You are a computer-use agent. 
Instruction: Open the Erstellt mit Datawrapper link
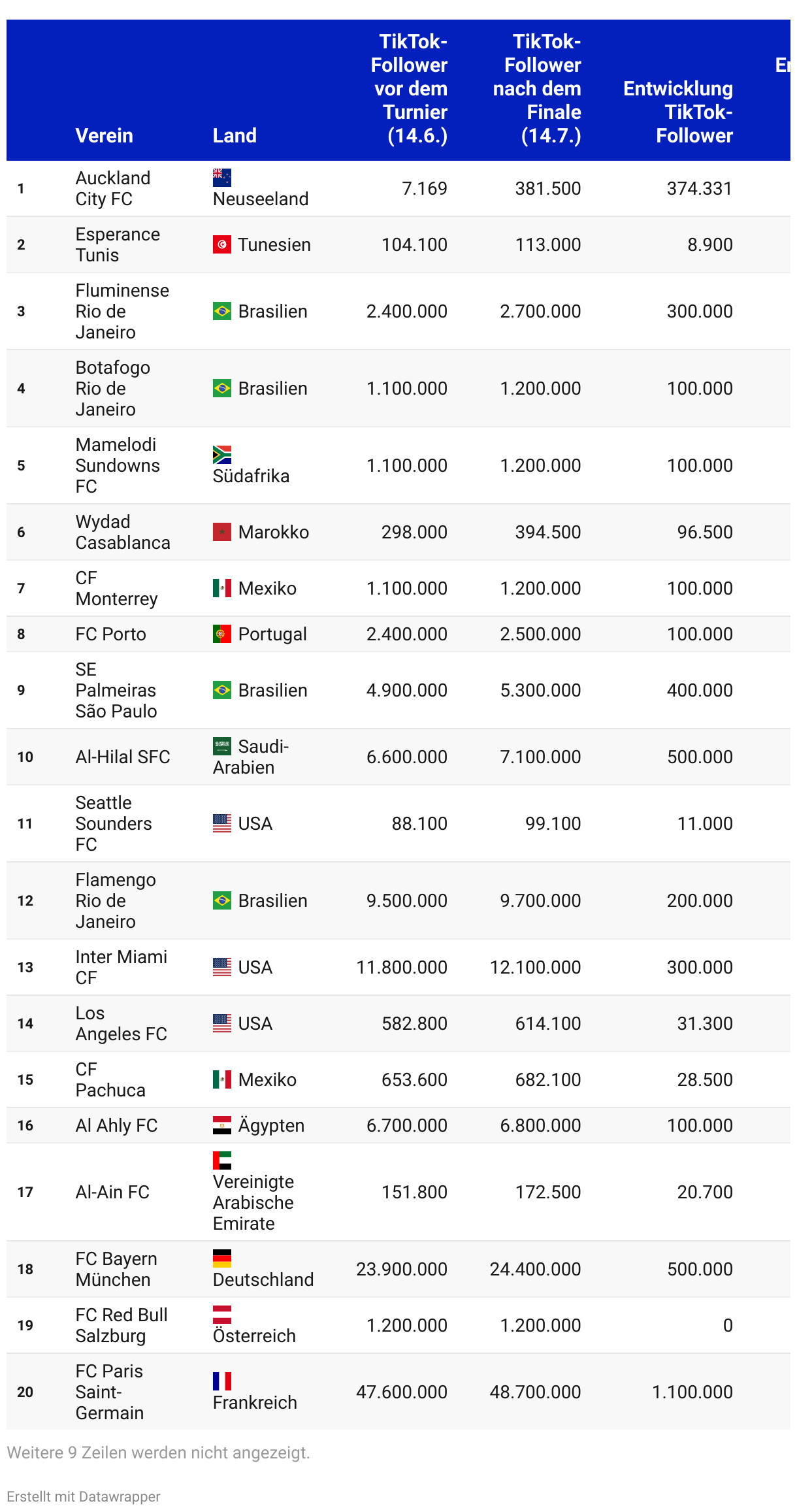[x=84, y=1496]
